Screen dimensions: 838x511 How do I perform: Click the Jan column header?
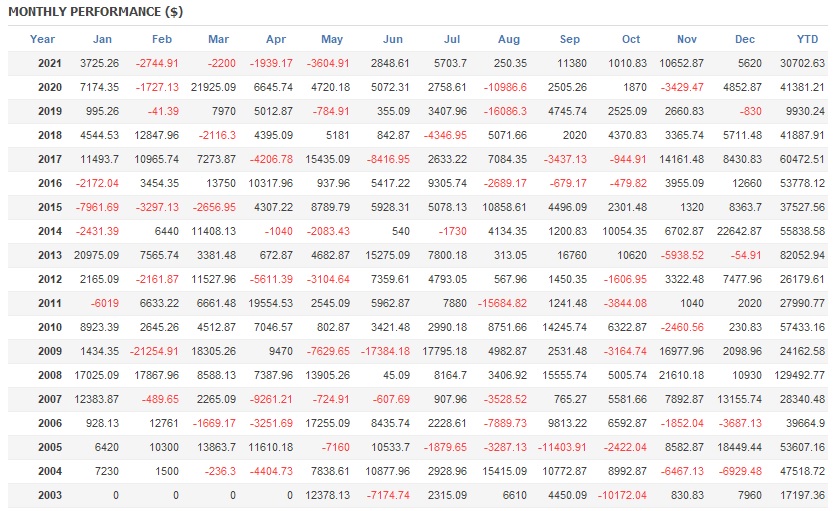pyautogui.click(x=102, y=39)
